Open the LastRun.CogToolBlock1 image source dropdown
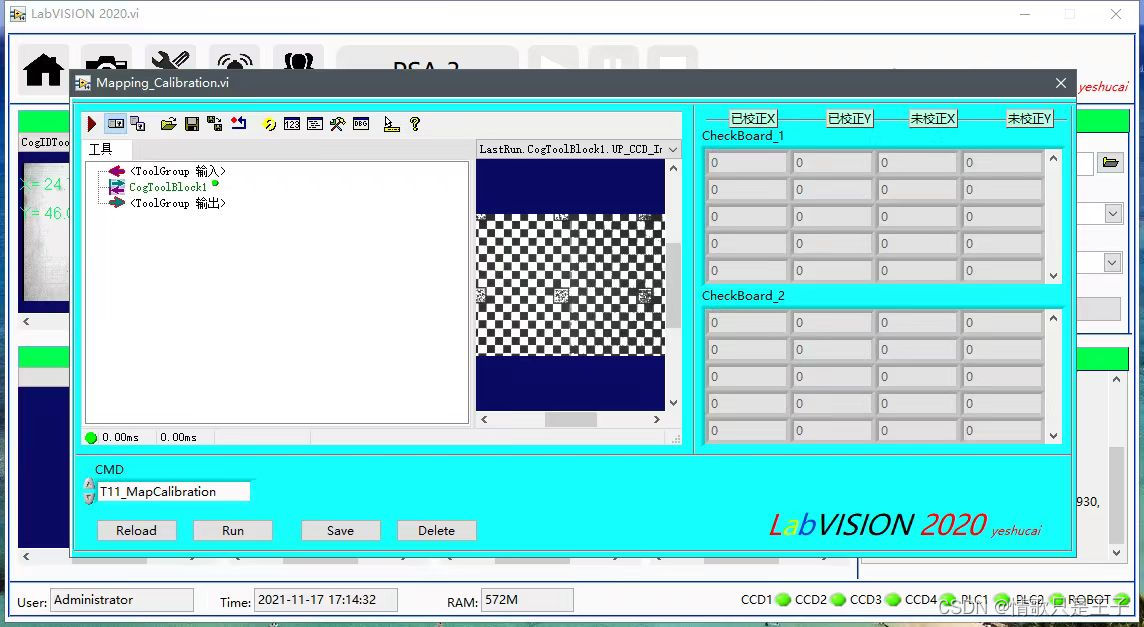The image size is (1144, 627). 672,148
